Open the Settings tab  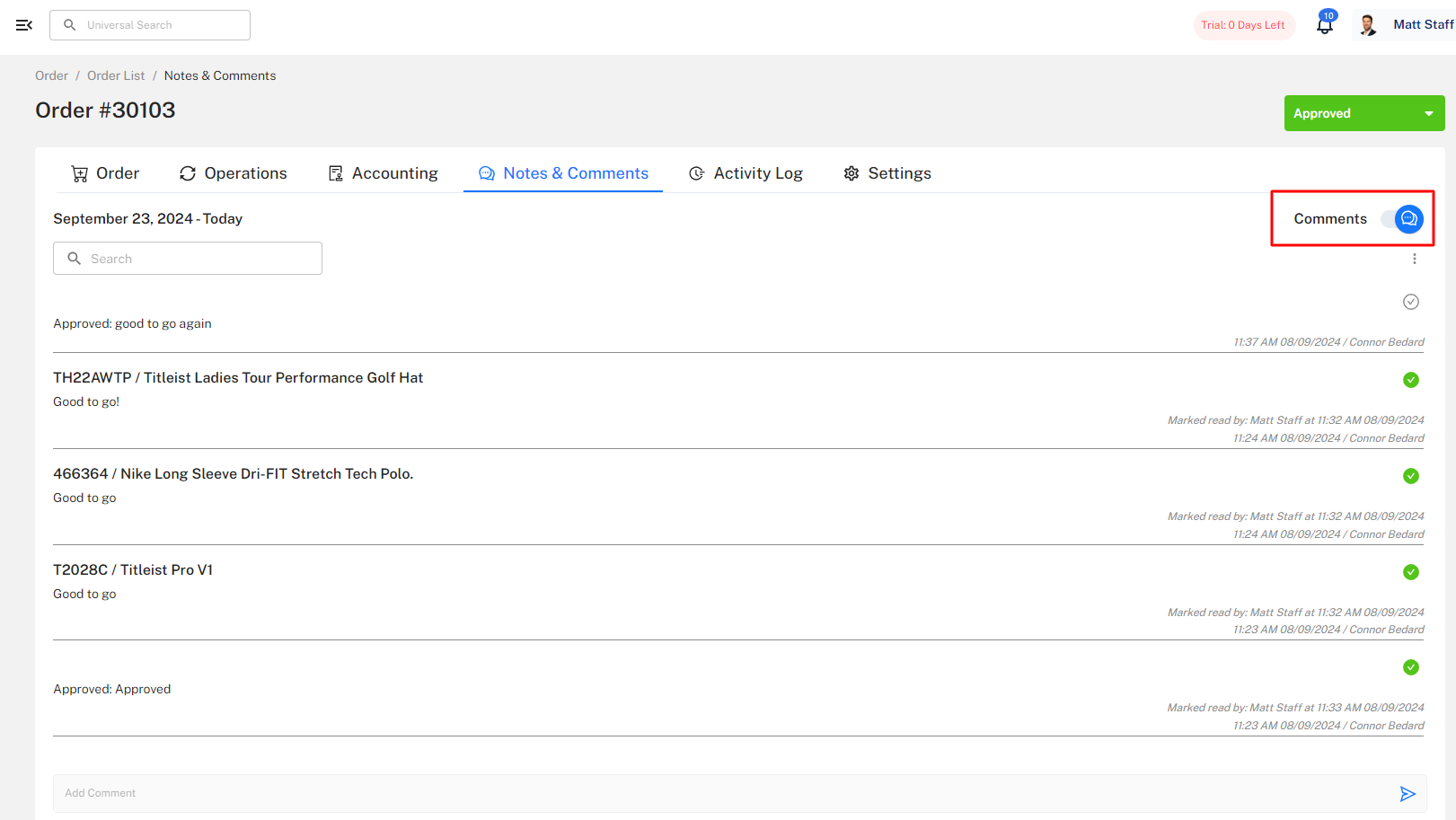pos(887,173)
